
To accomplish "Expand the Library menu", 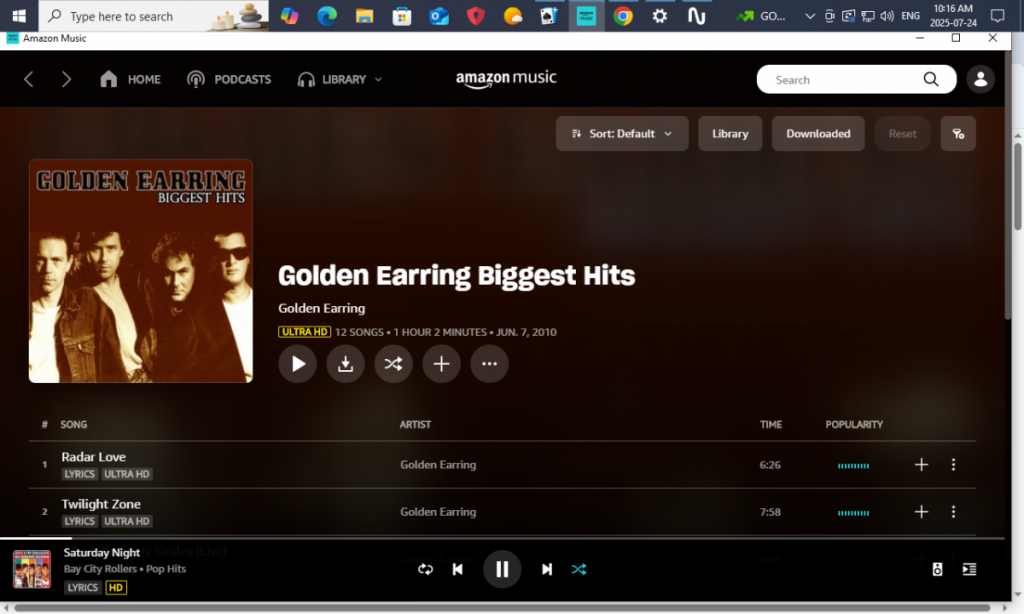I will pos(340,80).
